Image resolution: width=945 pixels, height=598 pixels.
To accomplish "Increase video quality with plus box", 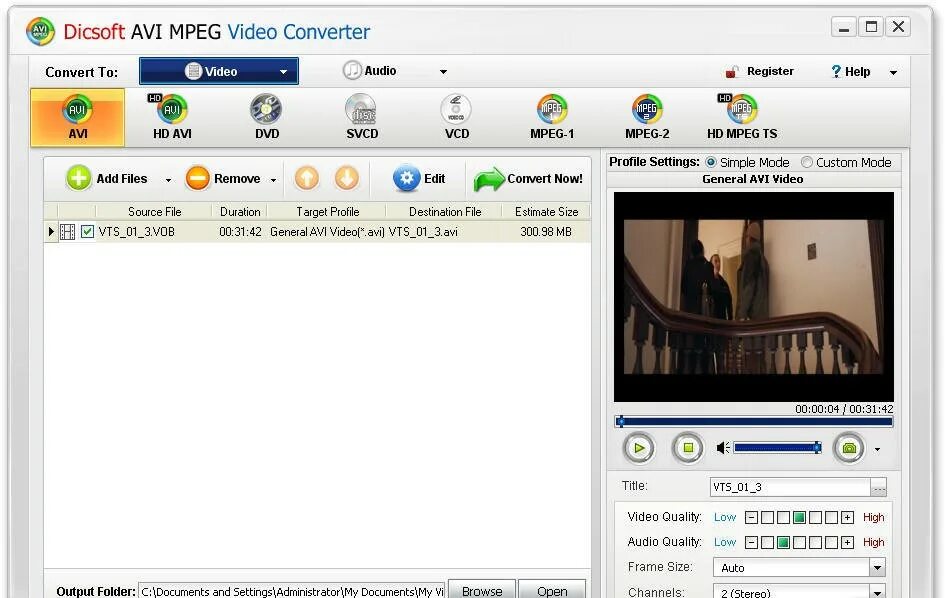I will (x=847, y=517).
